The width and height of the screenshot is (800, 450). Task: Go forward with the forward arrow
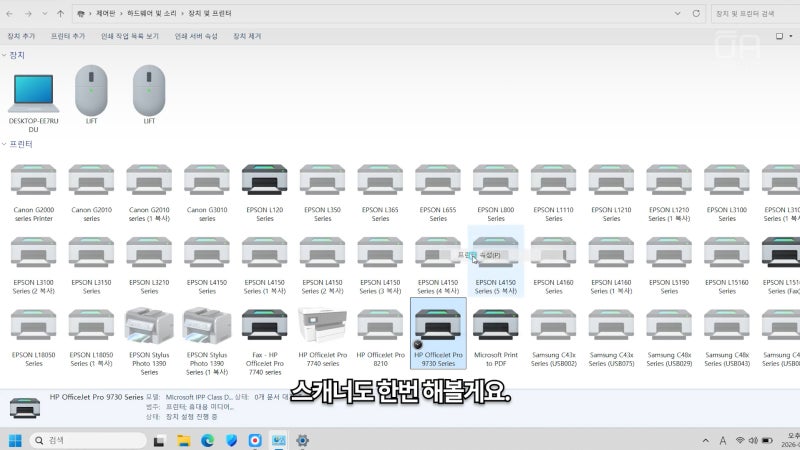coord(28,14)
